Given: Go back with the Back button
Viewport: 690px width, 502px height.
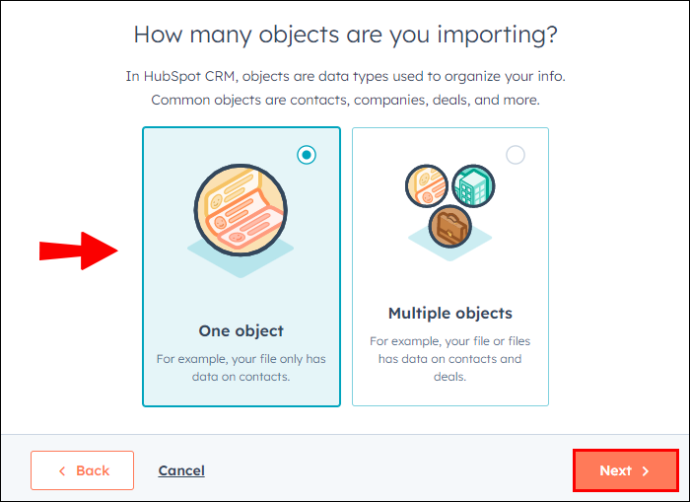Looking at the screenshot, I should 82,470.
